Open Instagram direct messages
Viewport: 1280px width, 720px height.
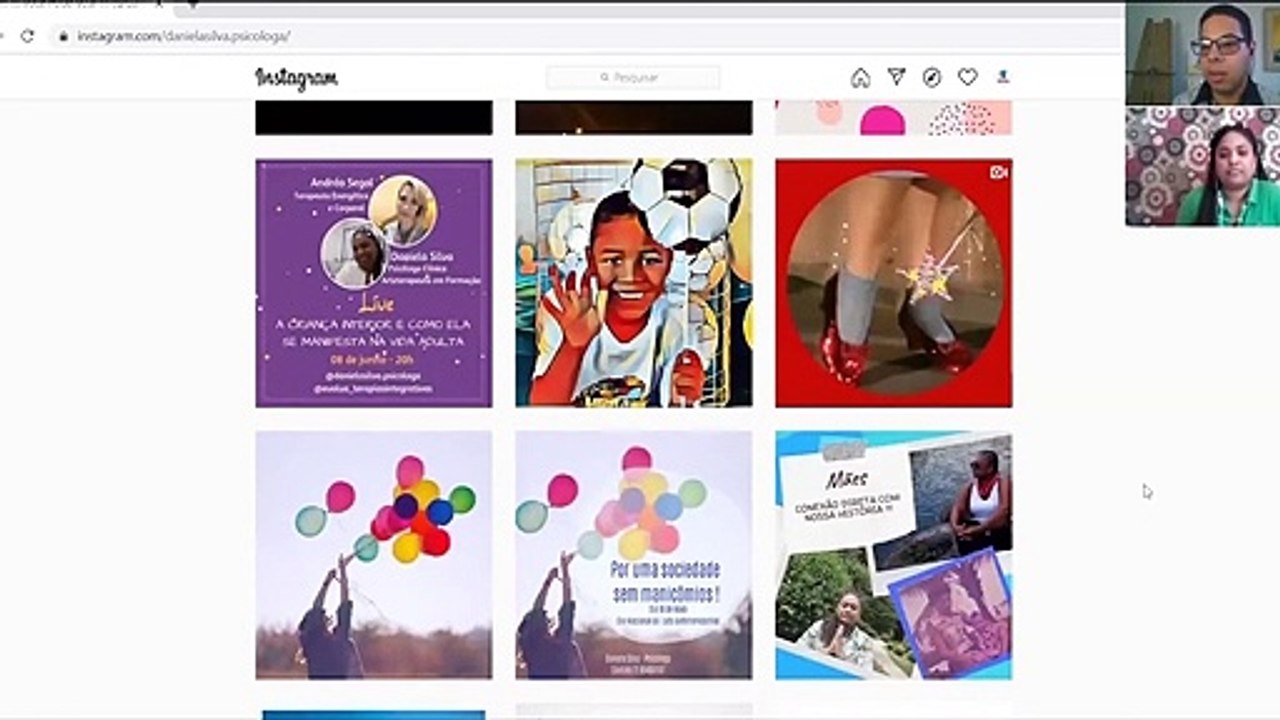coord(896,77)
